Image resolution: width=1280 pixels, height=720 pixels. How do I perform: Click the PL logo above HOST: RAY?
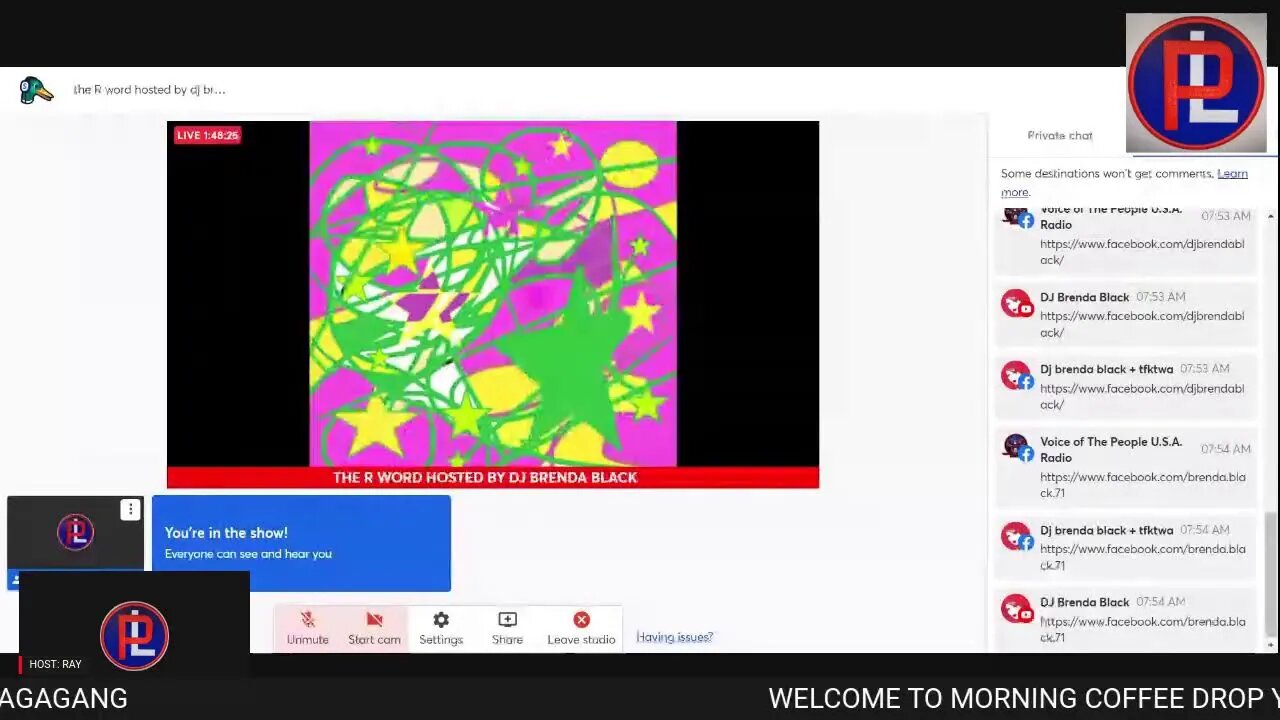click(134, 635)
